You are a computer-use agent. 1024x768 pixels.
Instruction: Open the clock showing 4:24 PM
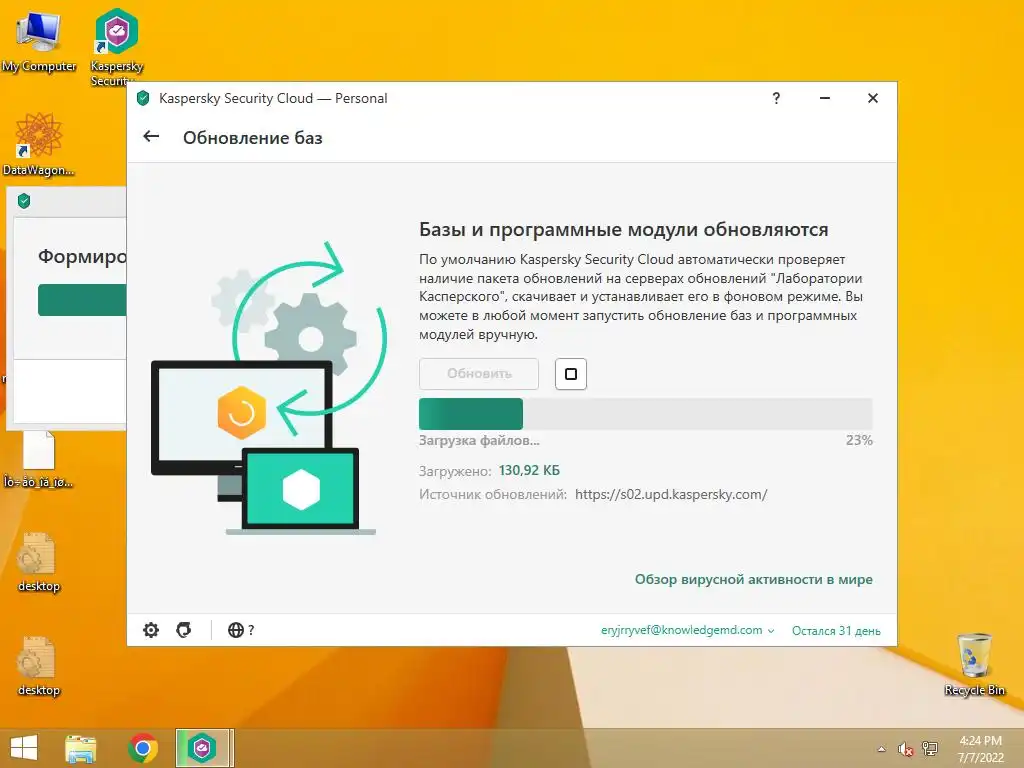point(980,749)
